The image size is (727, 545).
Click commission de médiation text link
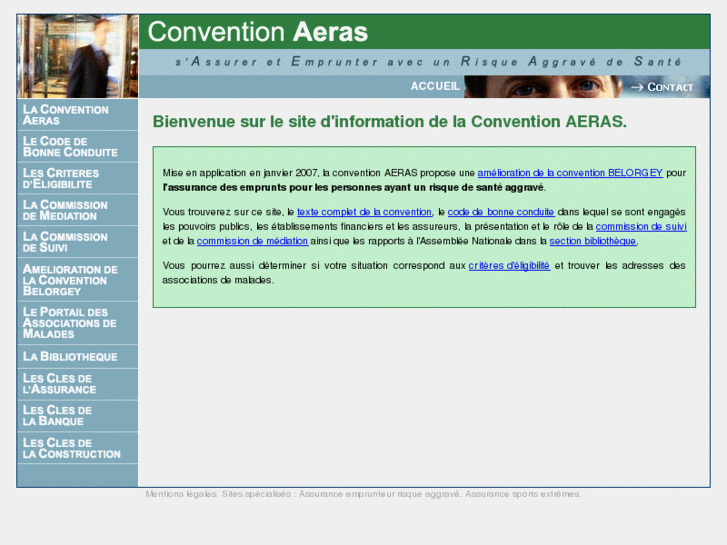click(252, 241)
